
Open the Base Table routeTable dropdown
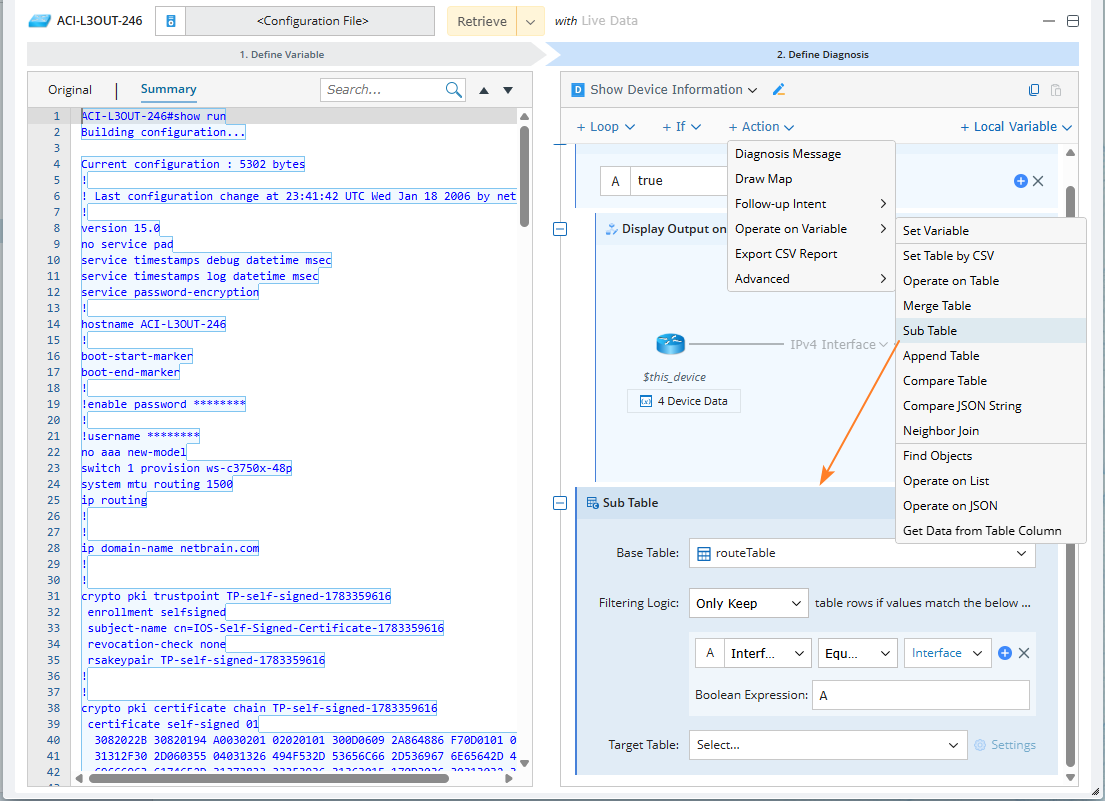pos(861,553)
